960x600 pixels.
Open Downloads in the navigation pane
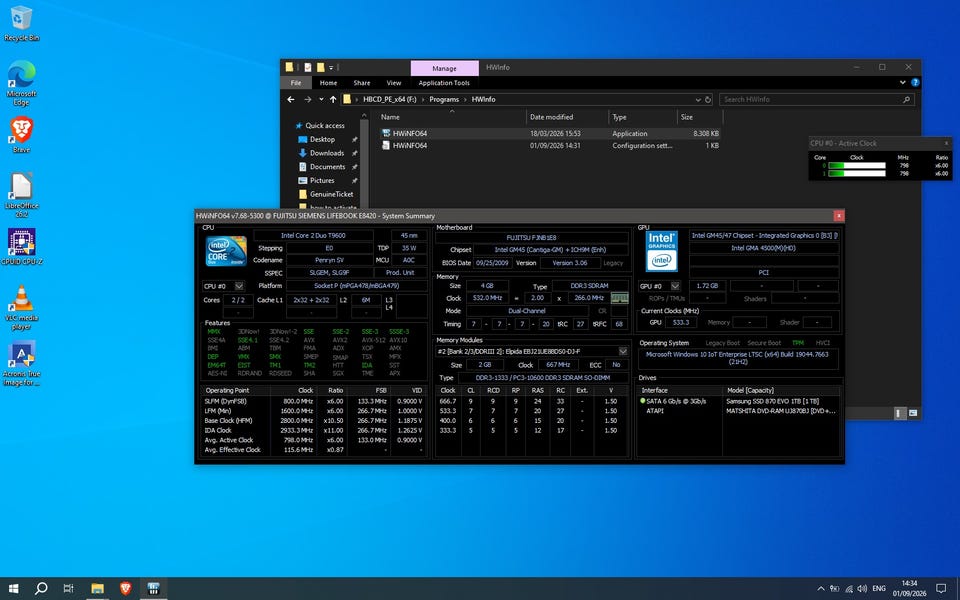(327, 153)
